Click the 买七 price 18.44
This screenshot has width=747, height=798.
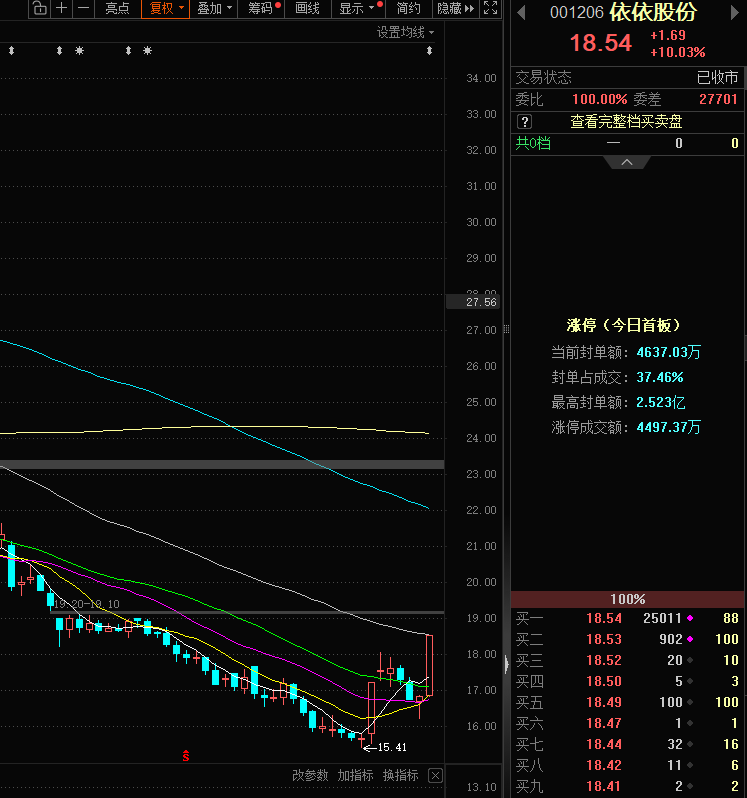tap(604, 745)
